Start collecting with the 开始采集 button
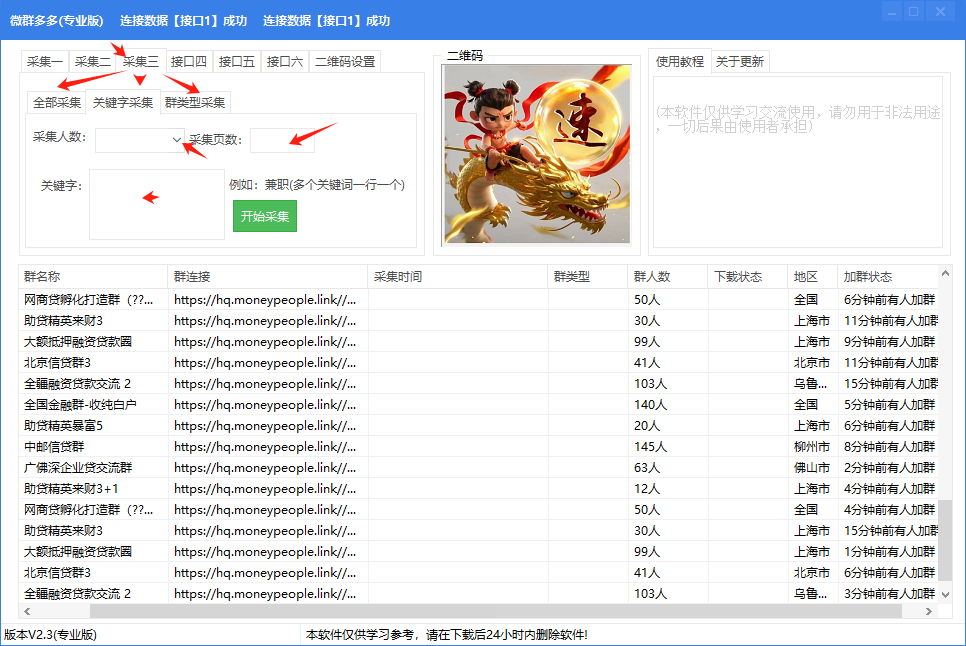The width and height of the screenshot is (966, 646). tap(265, 216)
